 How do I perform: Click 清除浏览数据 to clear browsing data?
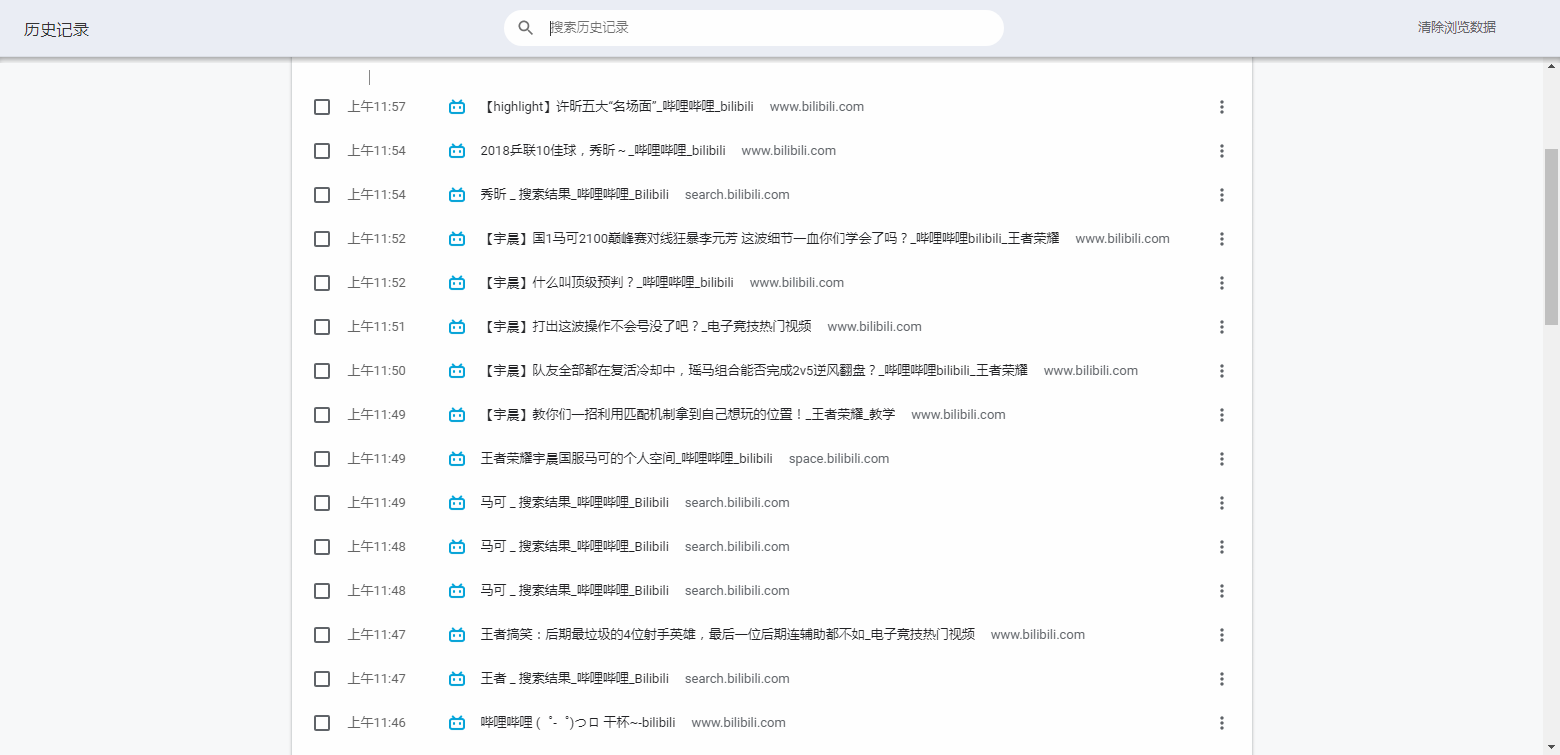pos(1456,28)
